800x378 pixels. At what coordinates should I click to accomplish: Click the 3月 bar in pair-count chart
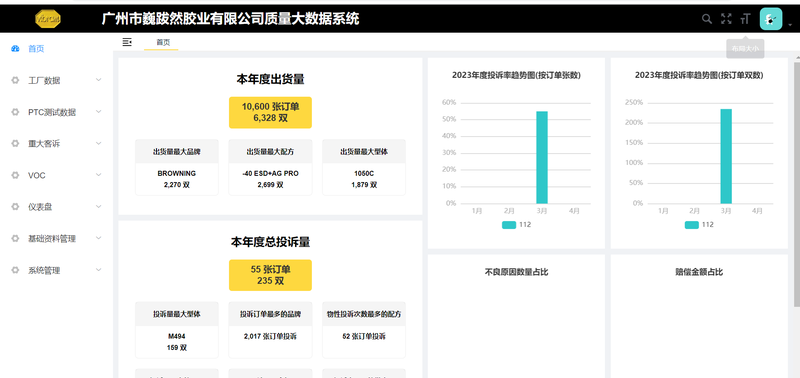click(726, 156)
